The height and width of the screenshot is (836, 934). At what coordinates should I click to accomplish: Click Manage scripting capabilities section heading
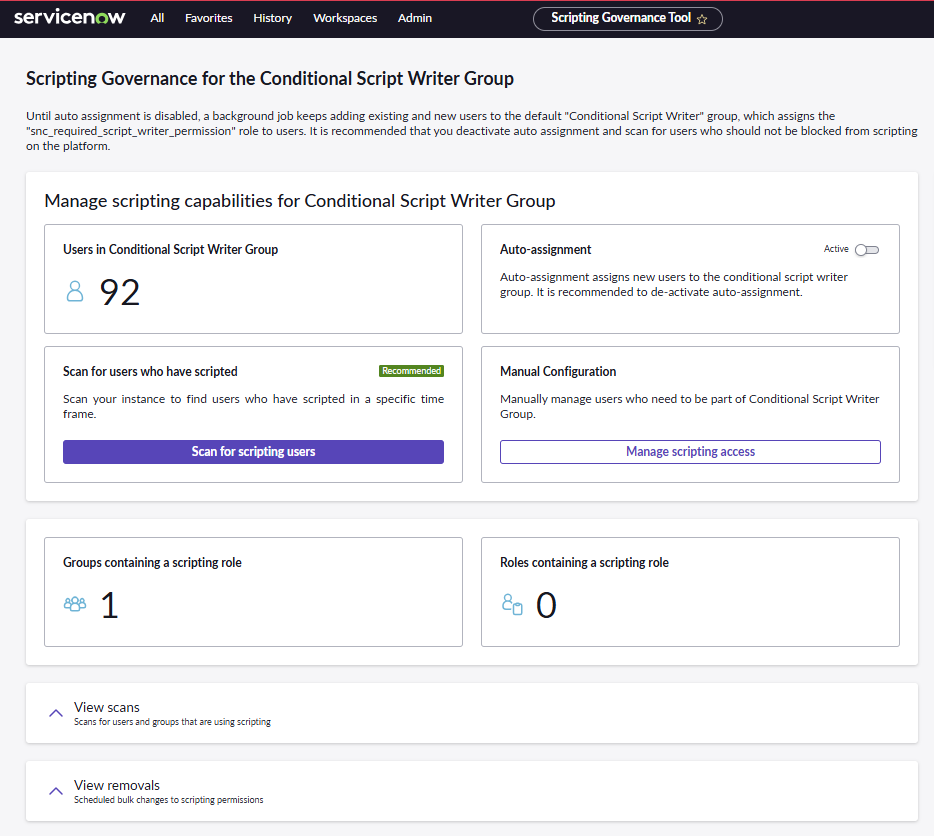pos(300,201)
